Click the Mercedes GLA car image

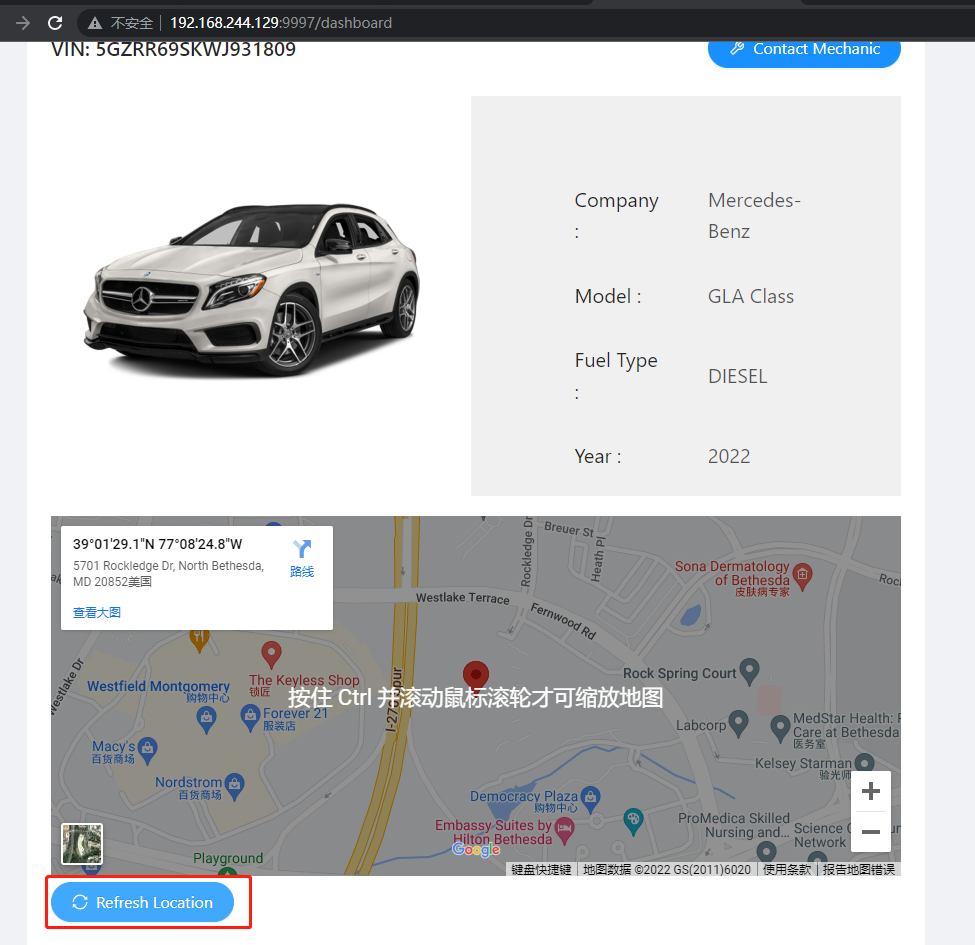point(252,290)
